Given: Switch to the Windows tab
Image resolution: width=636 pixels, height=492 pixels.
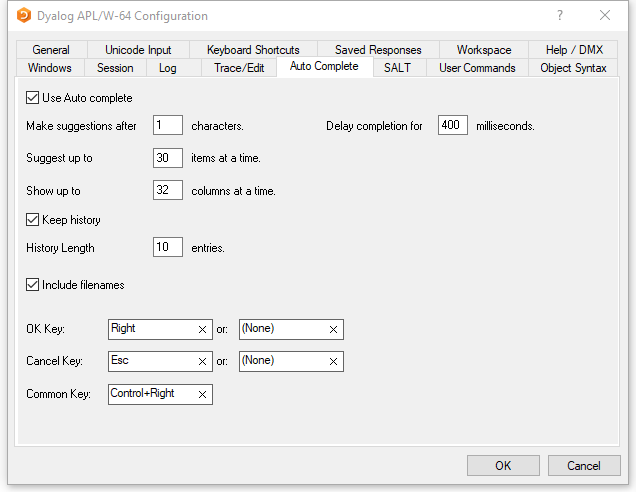Looking at the screenshot, I should pyautogui.click(x=50, y=68).
